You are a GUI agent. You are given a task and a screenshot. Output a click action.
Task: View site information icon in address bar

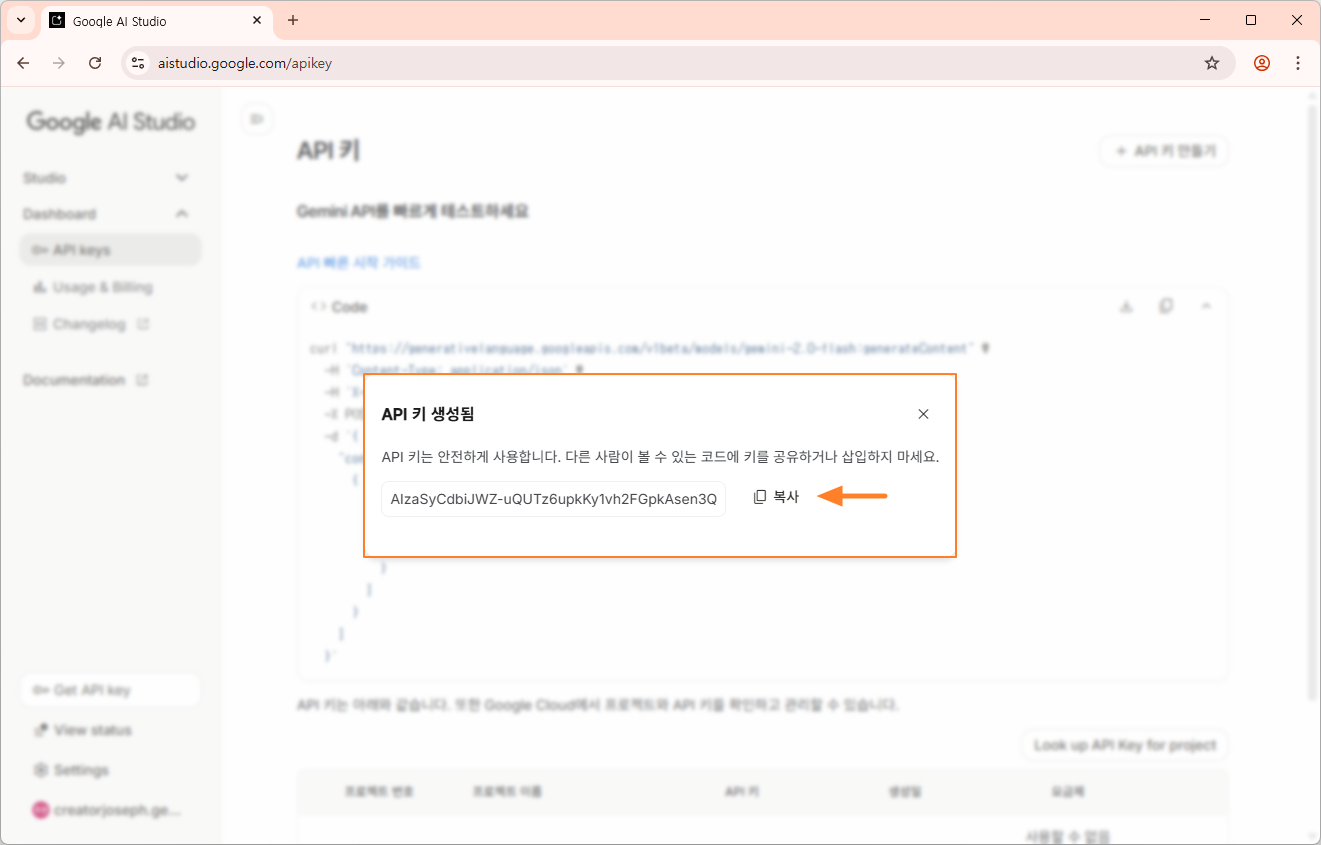139,63
